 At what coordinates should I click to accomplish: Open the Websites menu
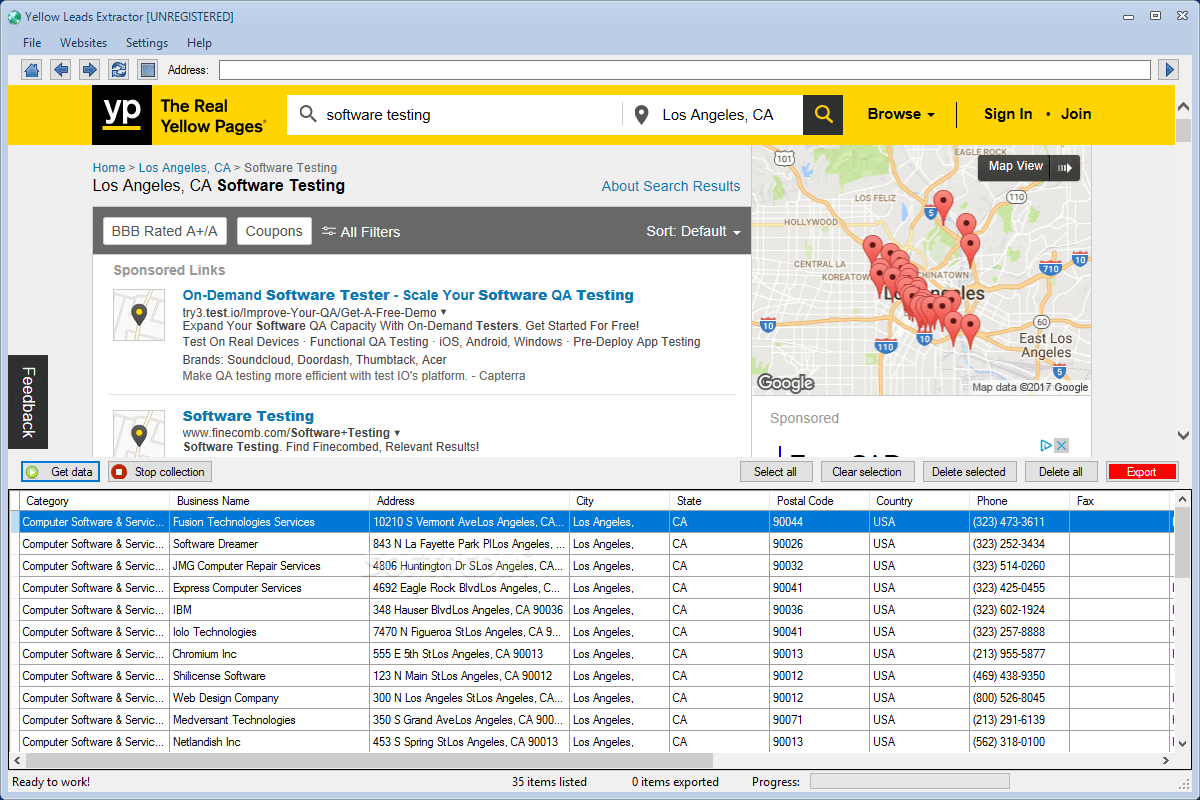(x=83, y=42)
